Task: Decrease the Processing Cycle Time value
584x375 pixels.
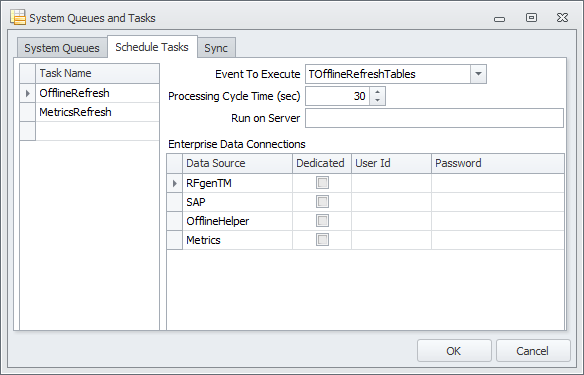Action: click(378, 101)
